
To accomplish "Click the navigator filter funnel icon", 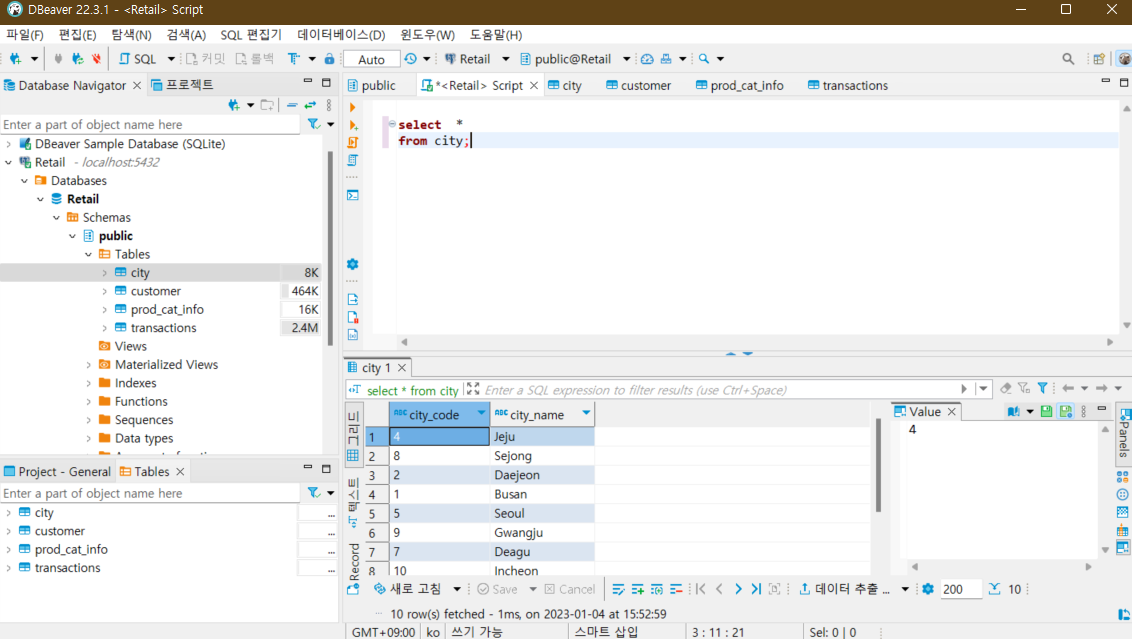I will pos(313,124).
